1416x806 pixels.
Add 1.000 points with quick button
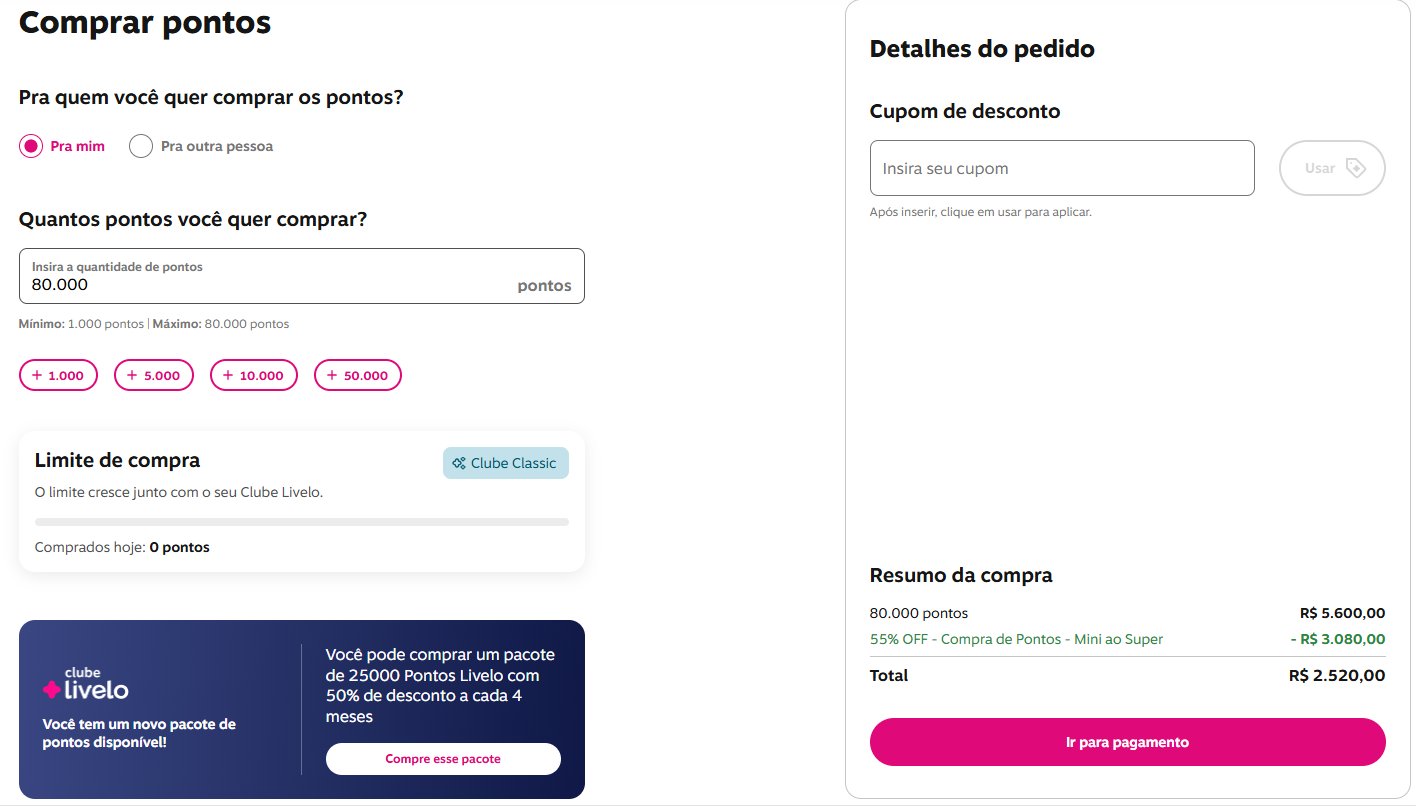point(58,375)
